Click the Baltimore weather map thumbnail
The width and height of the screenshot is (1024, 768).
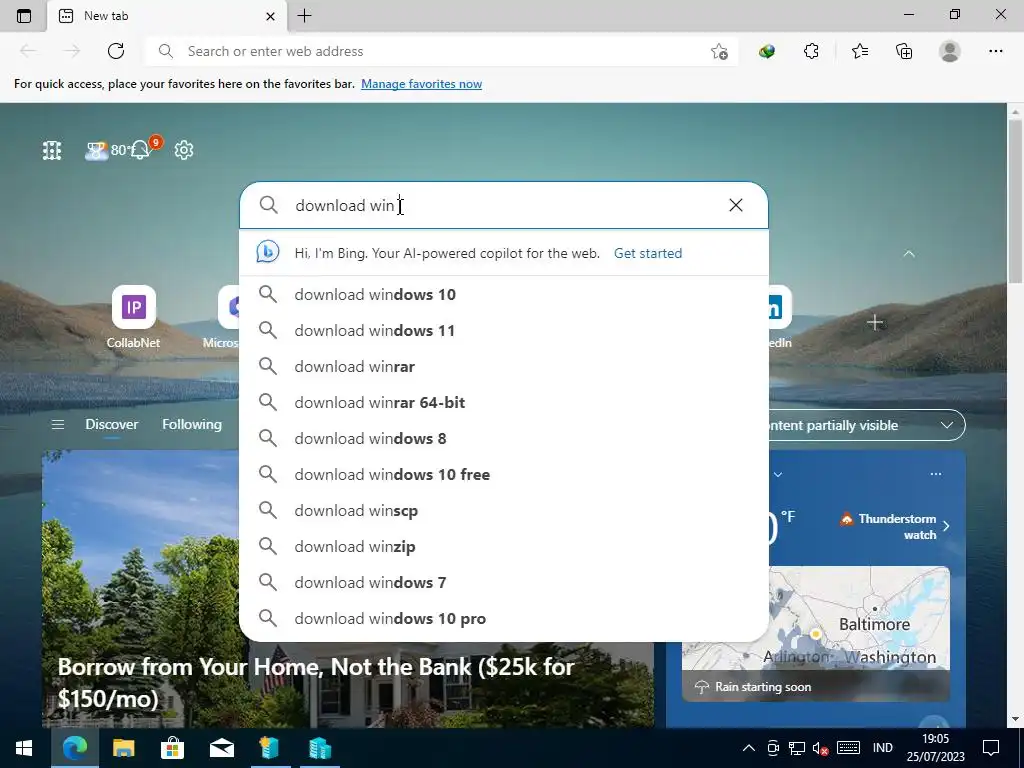[x=816, y=633]
